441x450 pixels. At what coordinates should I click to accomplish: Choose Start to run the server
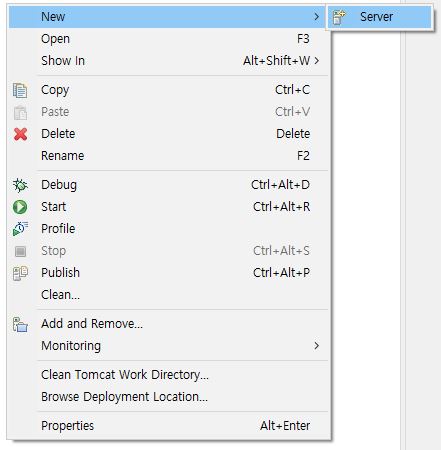coord(170,207)
